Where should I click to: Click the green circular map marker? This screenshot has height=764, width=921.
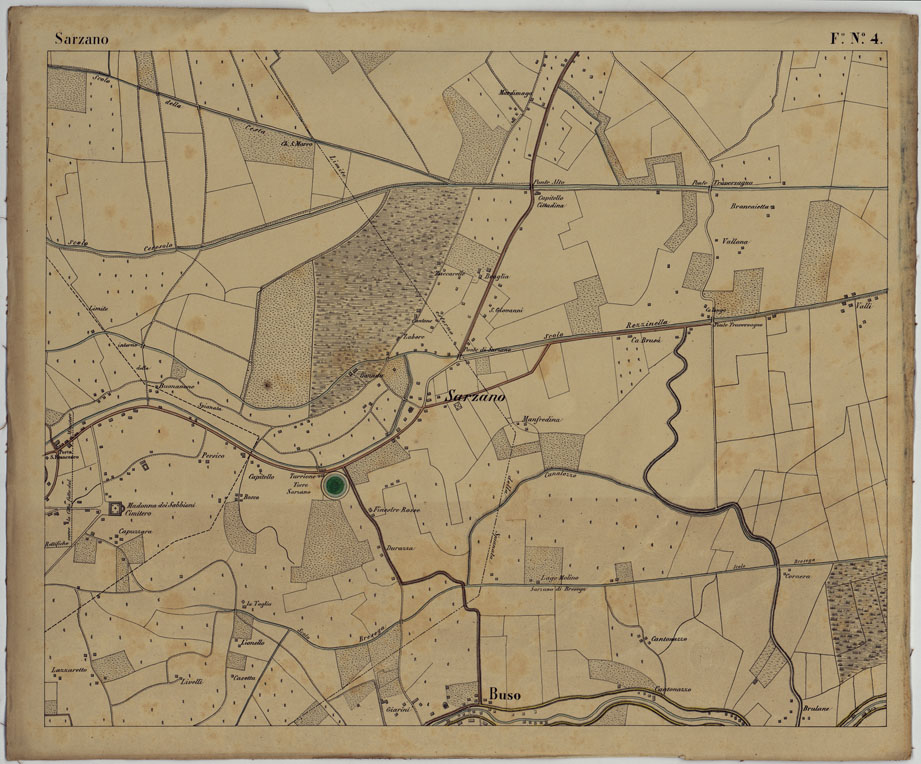pyautogui.click(x=334, y=486)
